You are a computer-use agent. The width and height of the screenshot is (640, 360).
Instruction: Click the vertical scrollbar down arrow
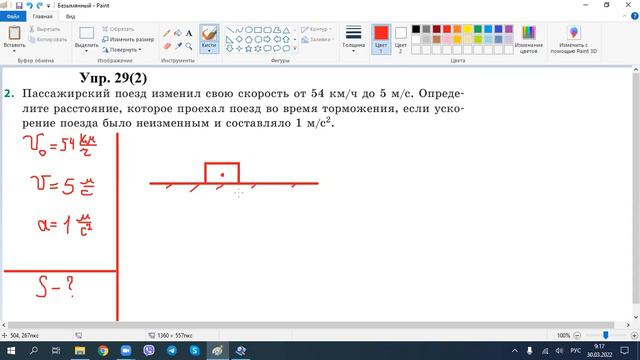point(636,317)
